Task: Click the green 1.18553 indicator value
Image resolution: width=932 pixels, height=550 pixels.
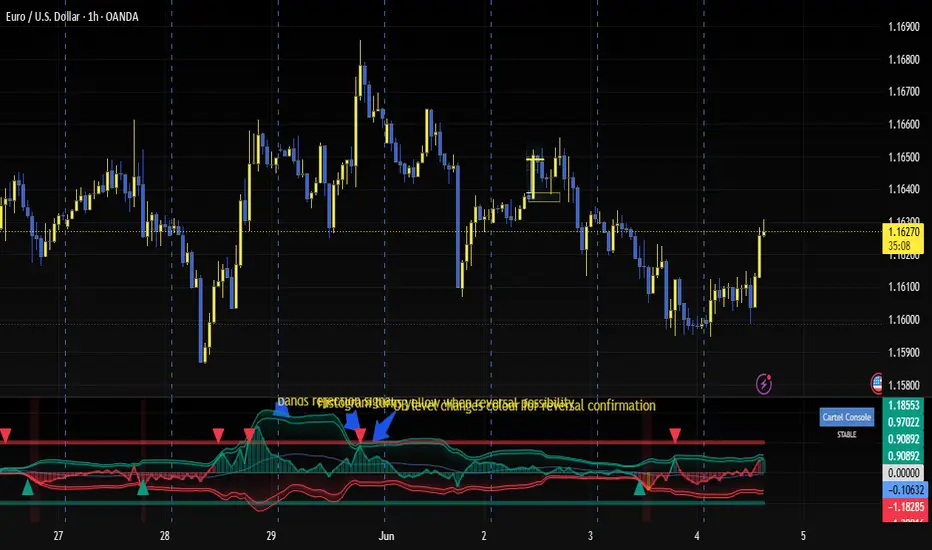Action: point(903,406)
